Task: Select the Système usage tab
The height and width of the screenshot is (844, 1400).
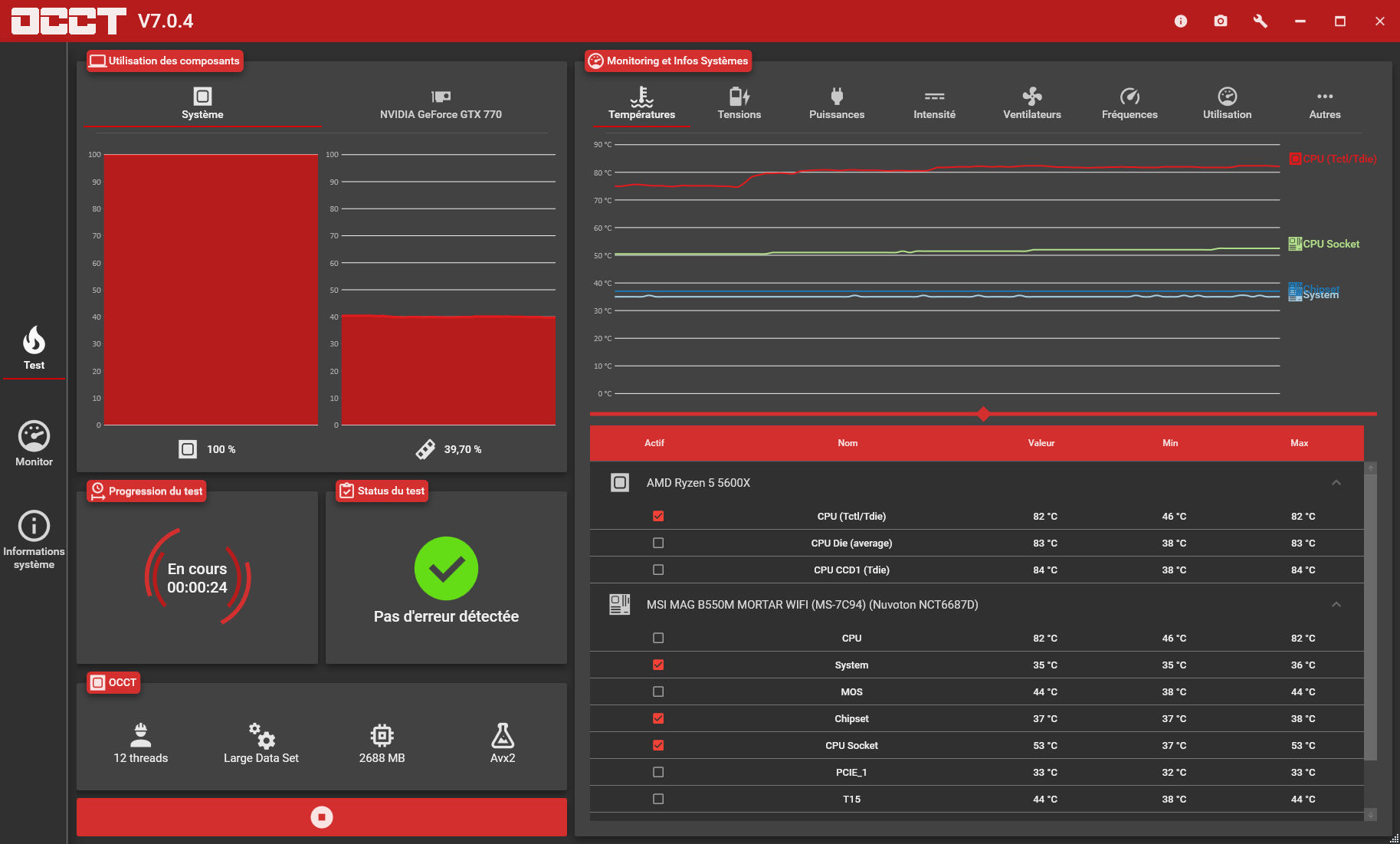Action: (202, 103)
